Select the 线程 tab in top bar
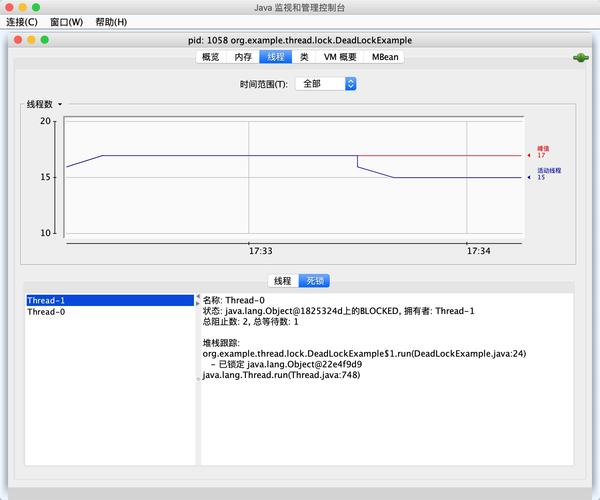Image resolution: width=600 pixels, height=500 pixels. 276,57
